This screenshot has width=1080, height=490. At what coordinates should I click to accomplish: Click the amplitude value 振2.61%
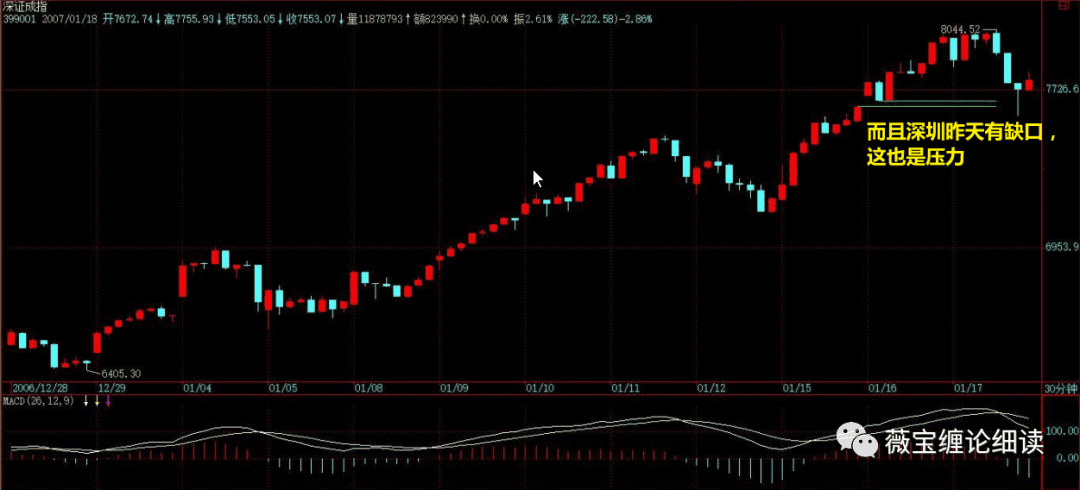pos(532,19)
